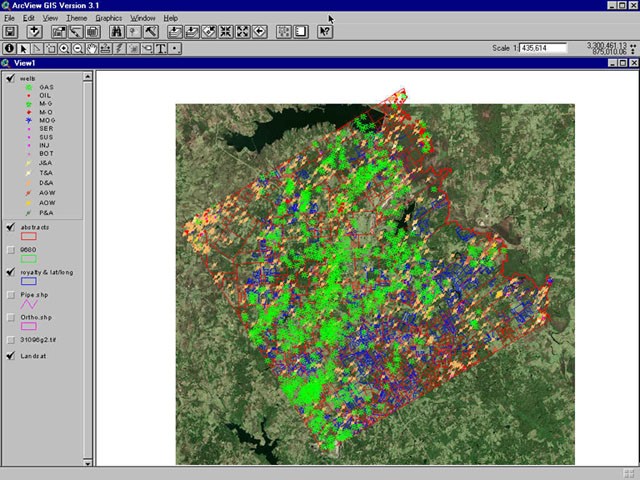Open the Window menu
This screenshot has height=480, width=640.
[x=143, y=18]
